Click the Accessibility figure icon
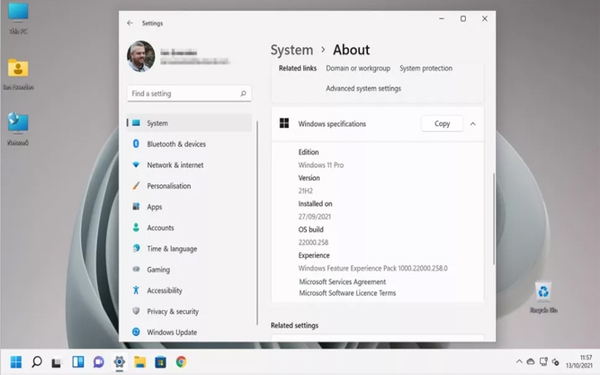Viewport: 600px width, 375px height. coord(136,290)
